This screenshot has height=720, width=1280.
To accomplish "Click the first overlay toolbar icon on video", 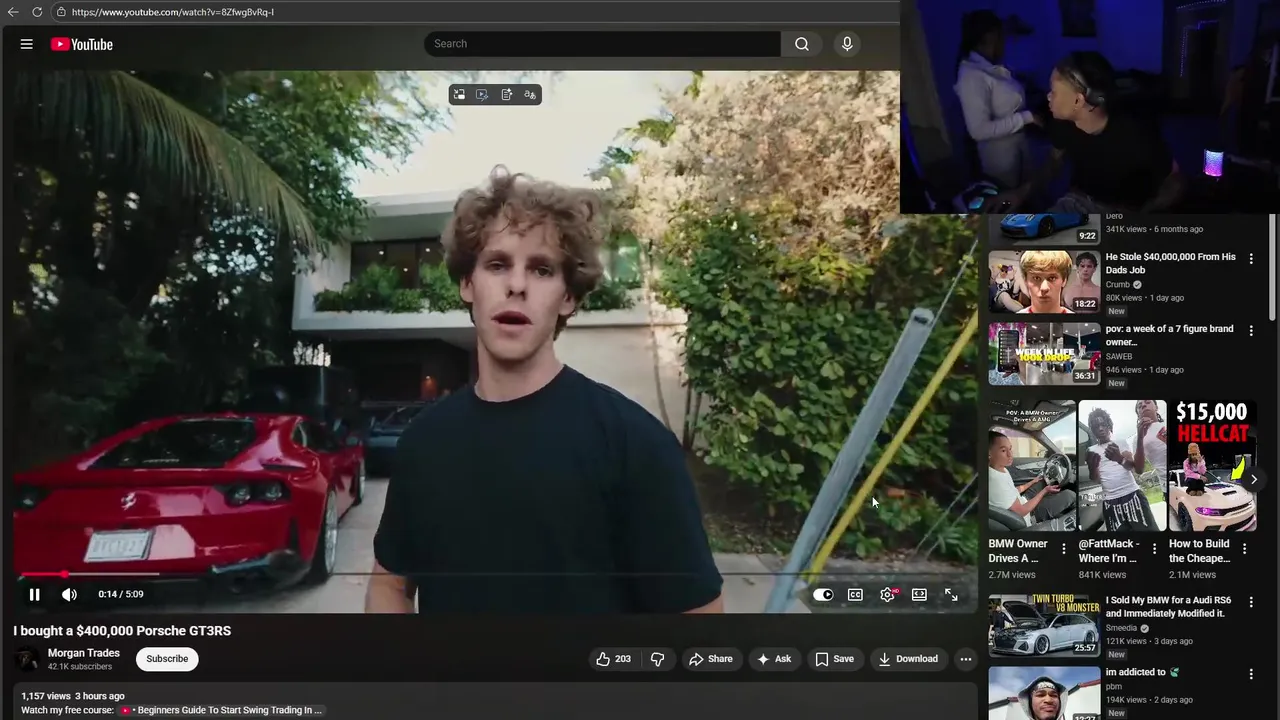I will tap(459, 94).
